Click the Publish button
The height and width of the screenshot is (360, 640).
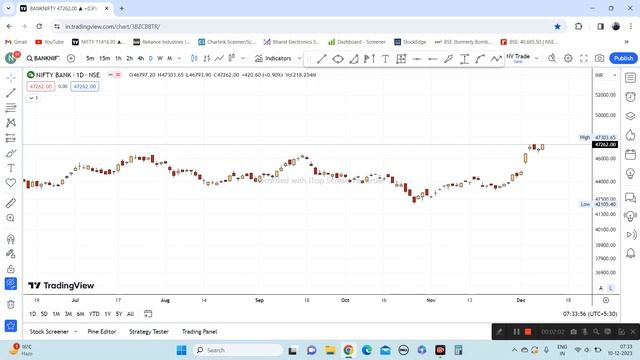pyautogui.click(x=623, y=58)
